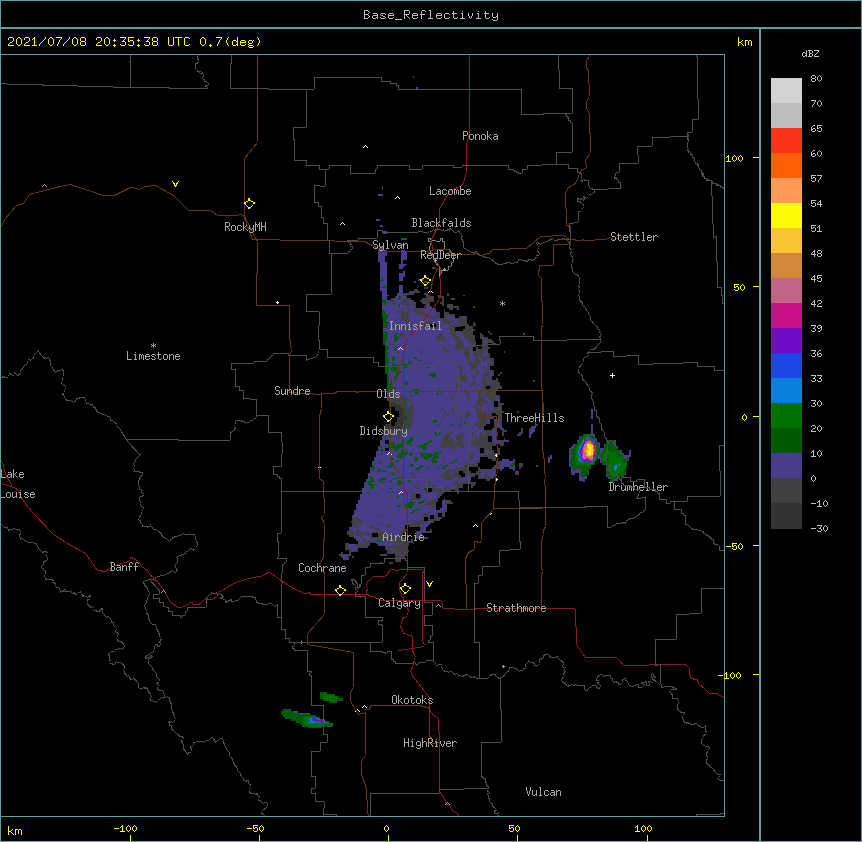Click the Drumheller label
This screenshot has width=862, height=842.
(x=638, y=487)
